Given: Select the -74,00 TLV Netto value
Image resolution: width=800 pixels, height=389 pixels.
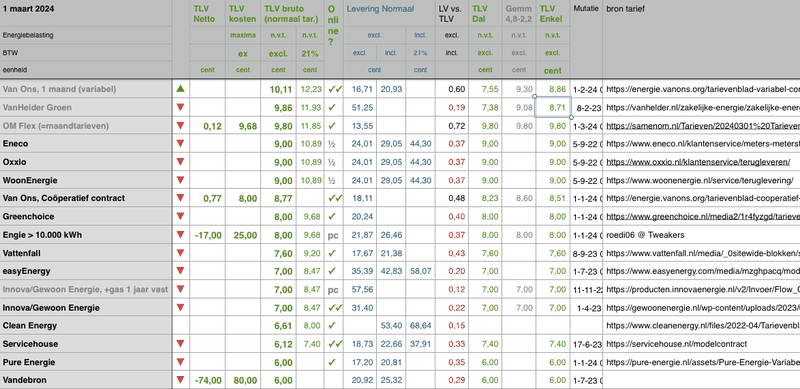Looking at the screenshot, I should (207, 380).
